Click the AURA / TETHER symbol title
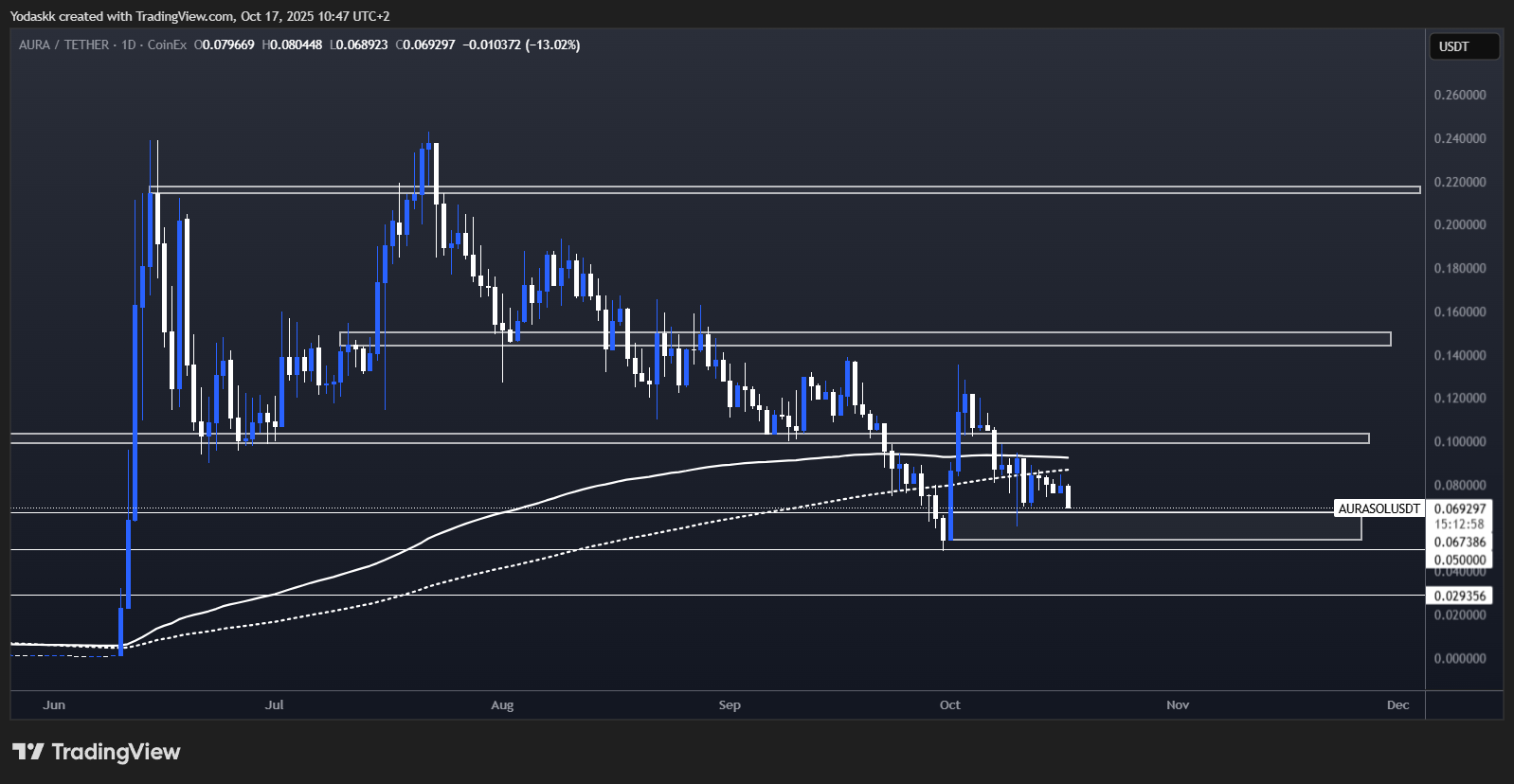Image resolution: width=1514 pixels, height=784 pixels. [63, 45]
